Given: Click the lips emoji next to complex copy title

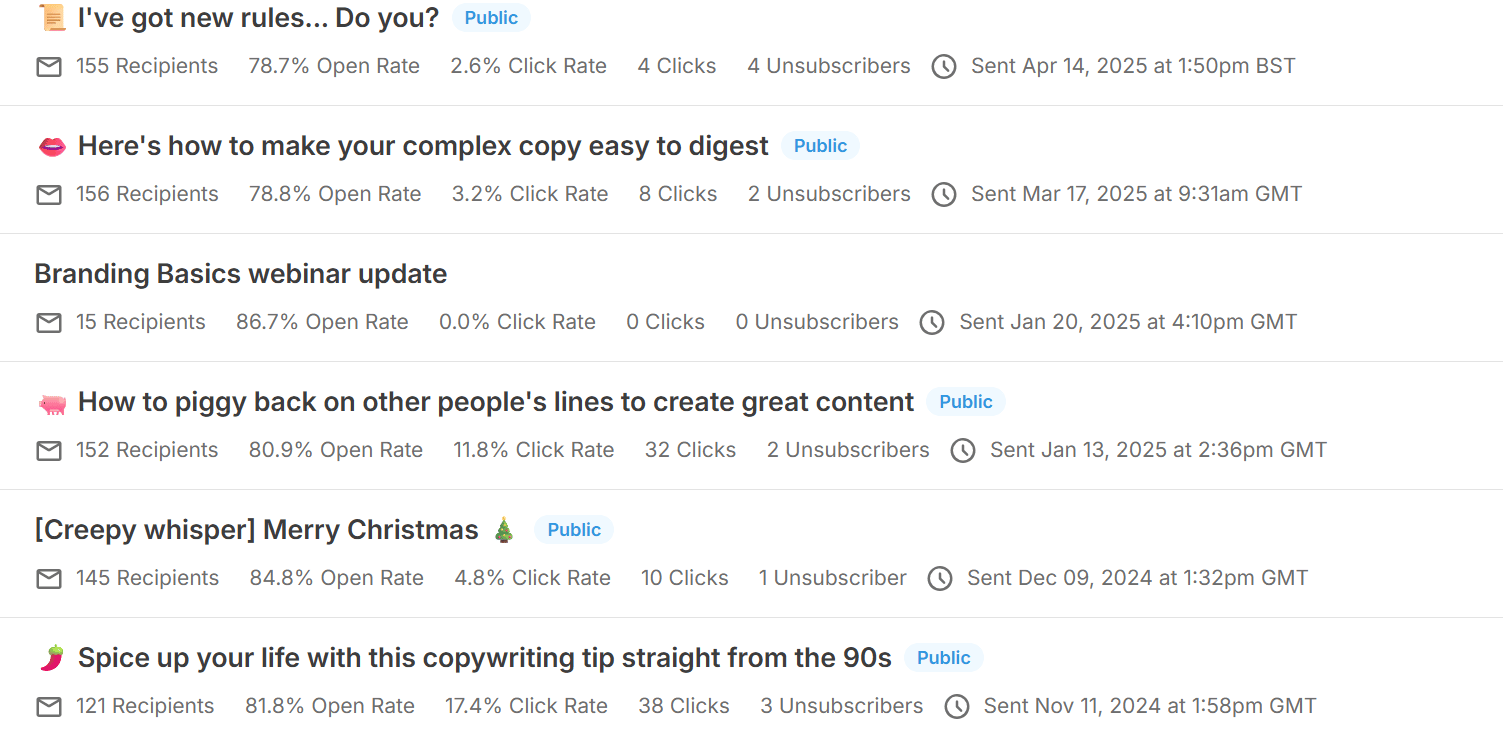Looking at the screenshot, I should [x=51, y=146].
